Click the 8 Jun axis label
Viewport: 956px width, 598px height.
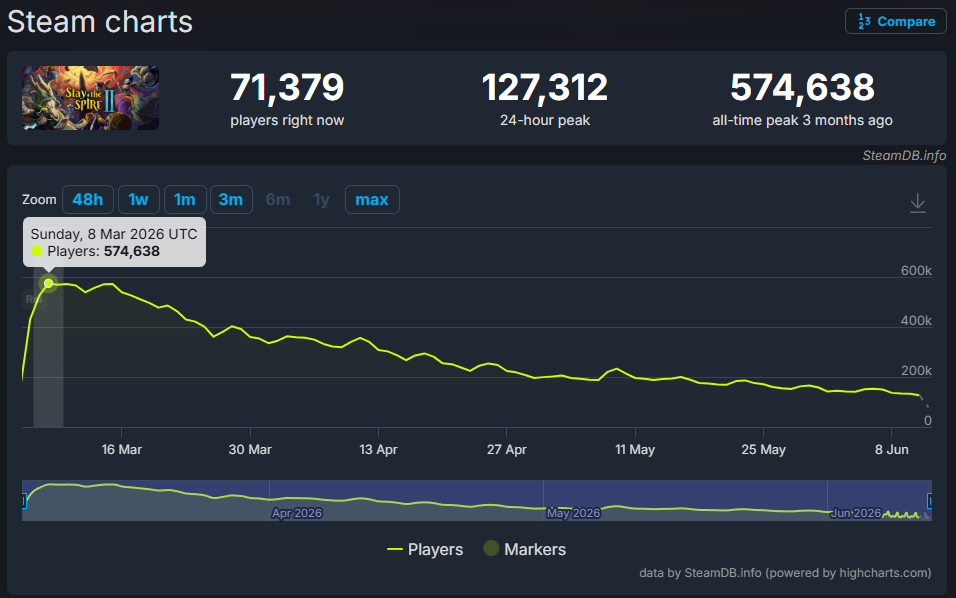coord(891,450)
